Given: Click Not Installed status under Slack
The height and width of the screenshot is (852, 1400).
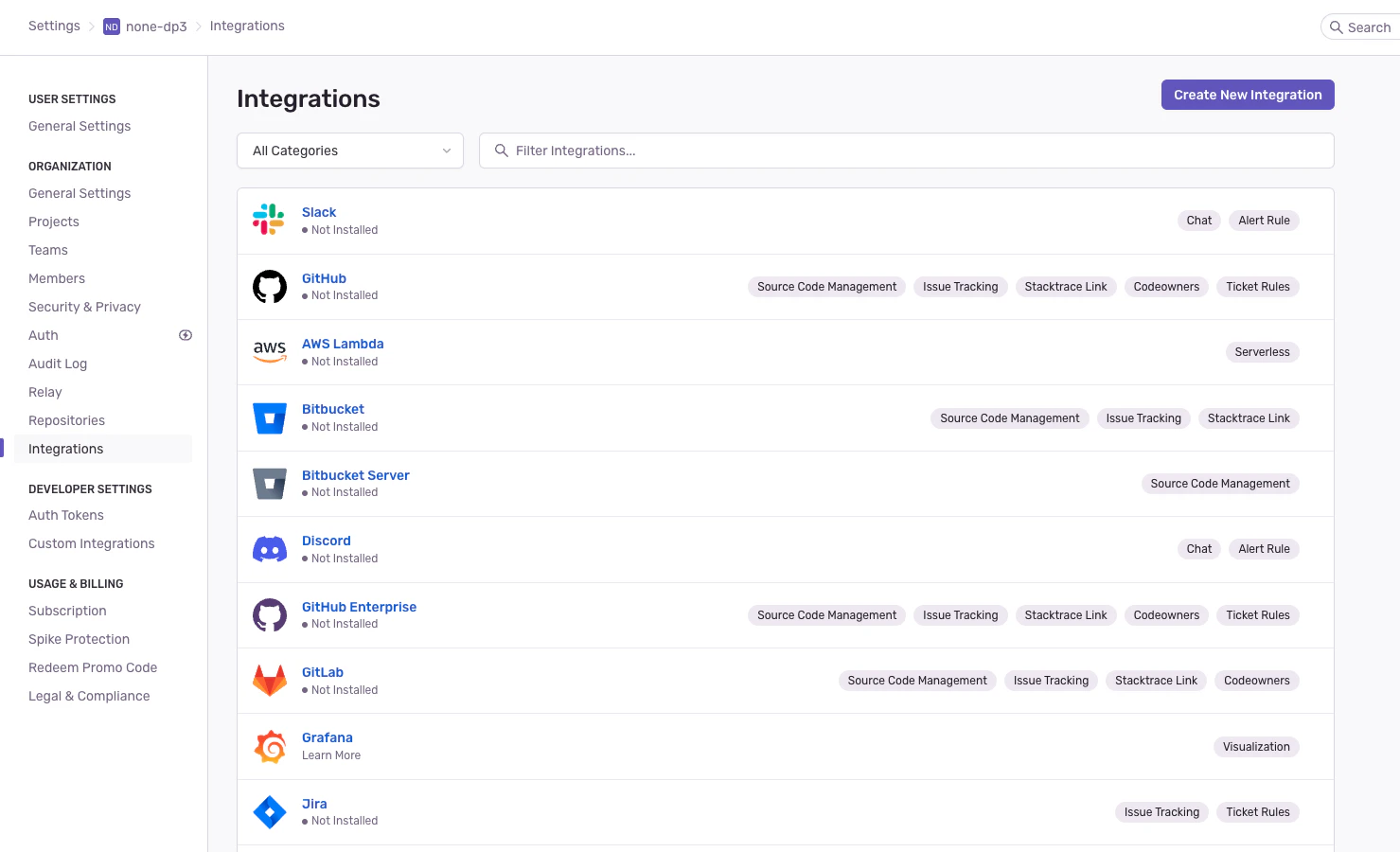Looking at the screenshot, I should [x=340, y=230].
